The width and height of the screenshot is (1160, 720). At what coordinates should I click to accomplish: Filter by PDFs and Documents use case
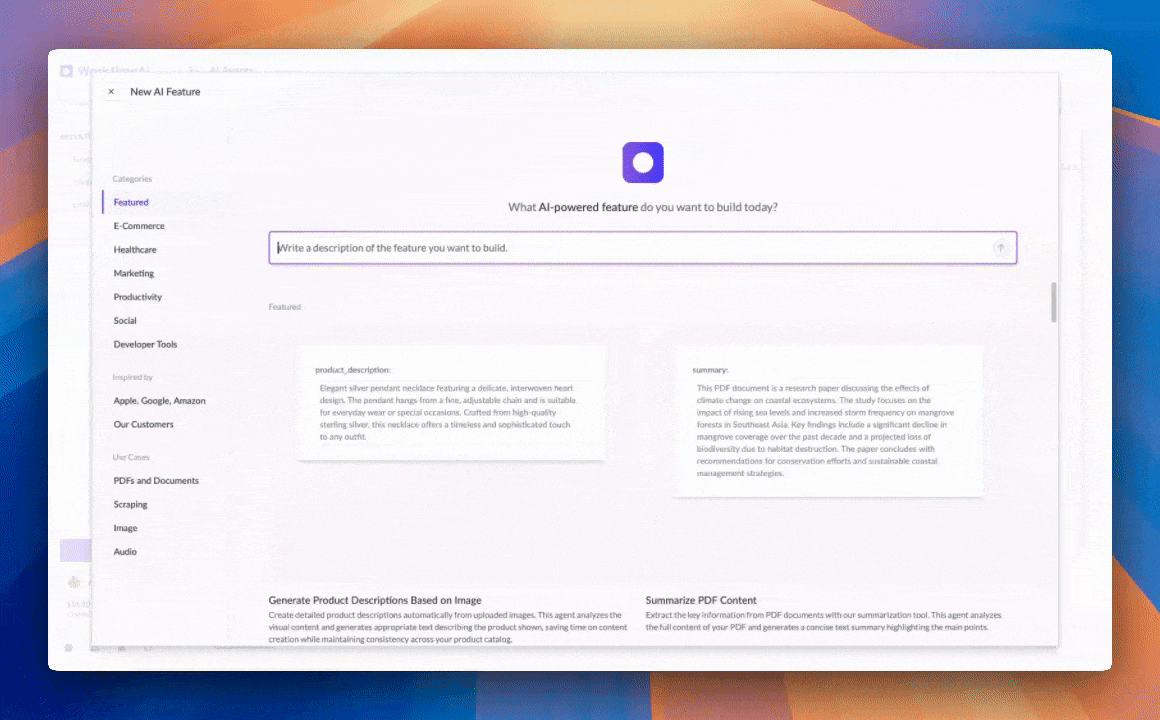tap(156, 480)
